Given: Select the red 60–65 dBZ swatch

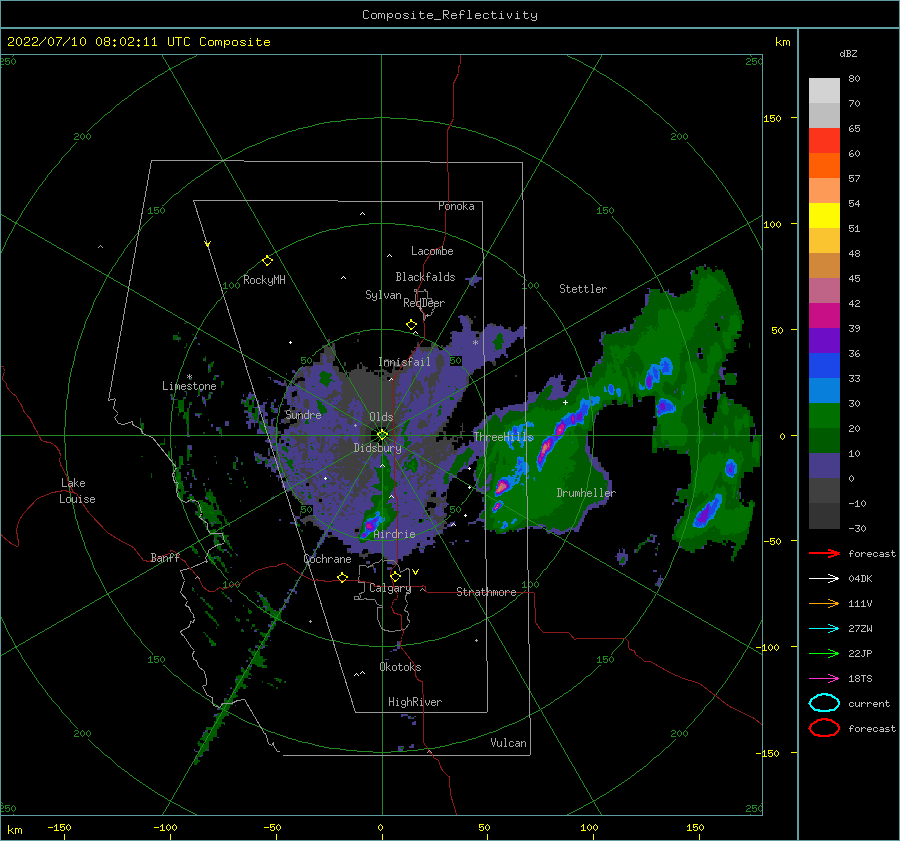Looking at the screenshot, I should pos(824,141).
